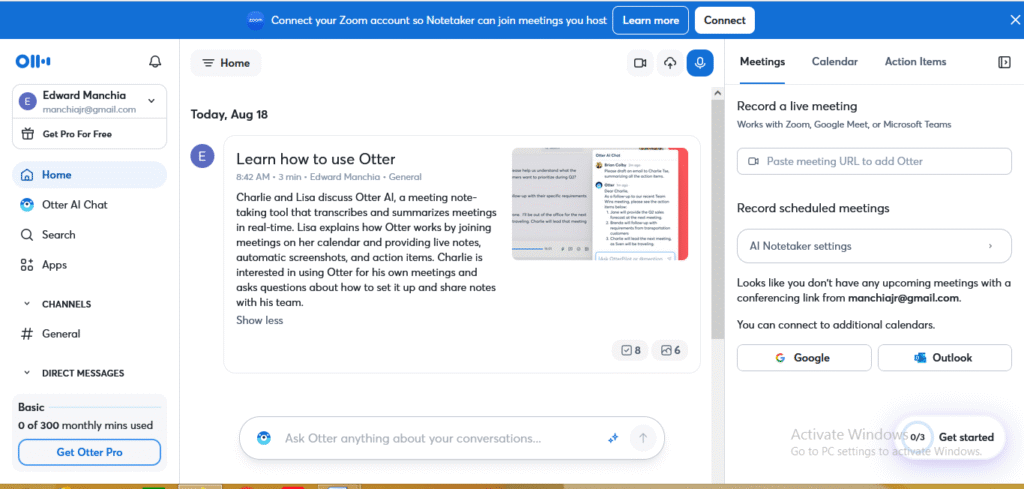This screenshot has height=489, width=1024.
Task: Click the Record scheduled meetings heading
Action: pyautogui.click(x=813, y=208)
